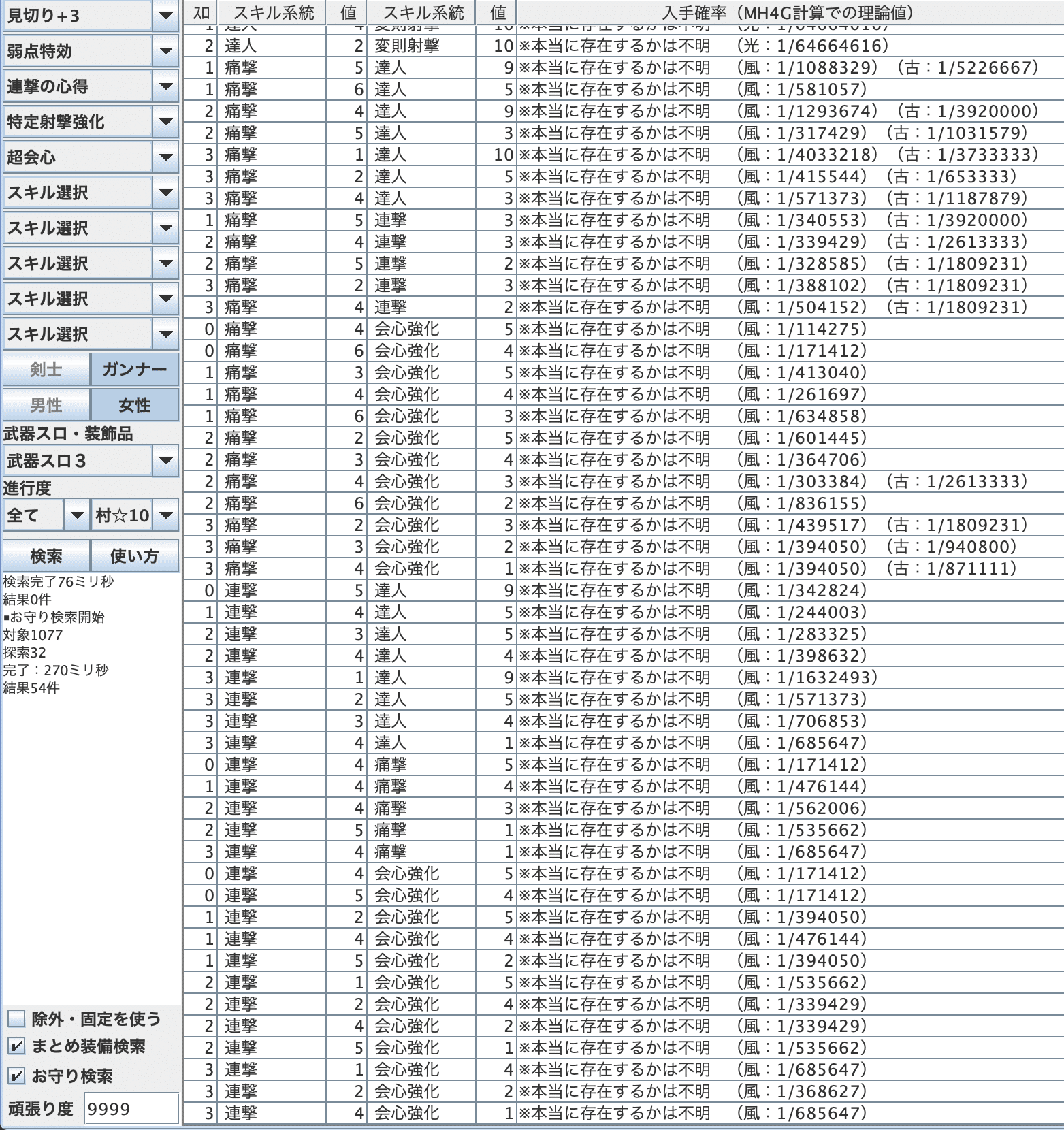Screen dimensions: 1064x1130
Task: Enable the 除外・固定を使う checkbox
Action: point(16,1019)
